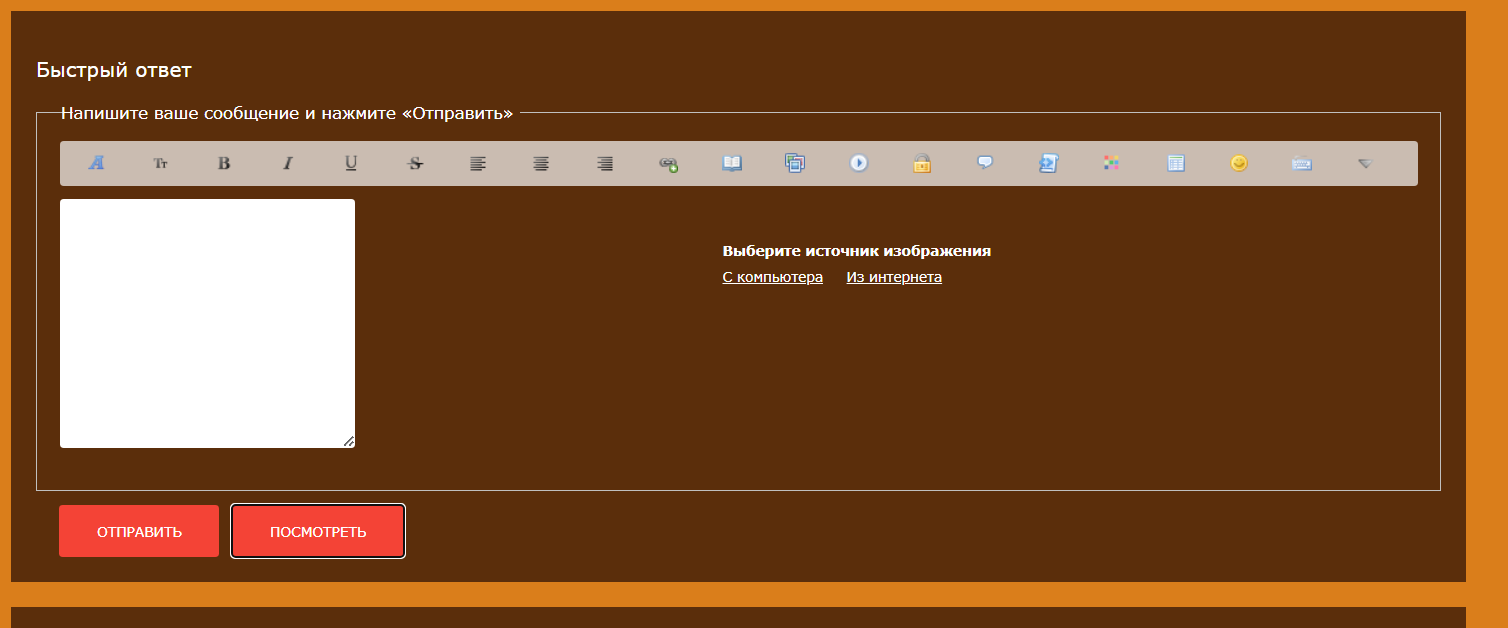Open the font size tool
Screen dimensions: 1508x628
coord(160,163)
